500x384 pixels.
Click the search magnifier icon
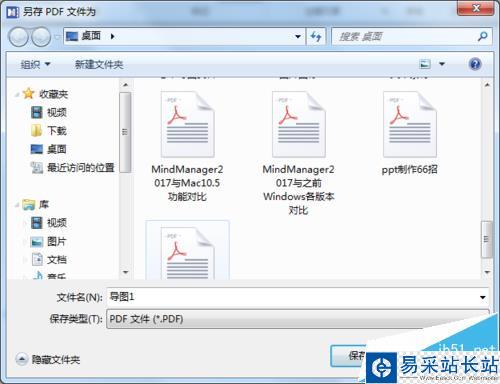[482, 36]
